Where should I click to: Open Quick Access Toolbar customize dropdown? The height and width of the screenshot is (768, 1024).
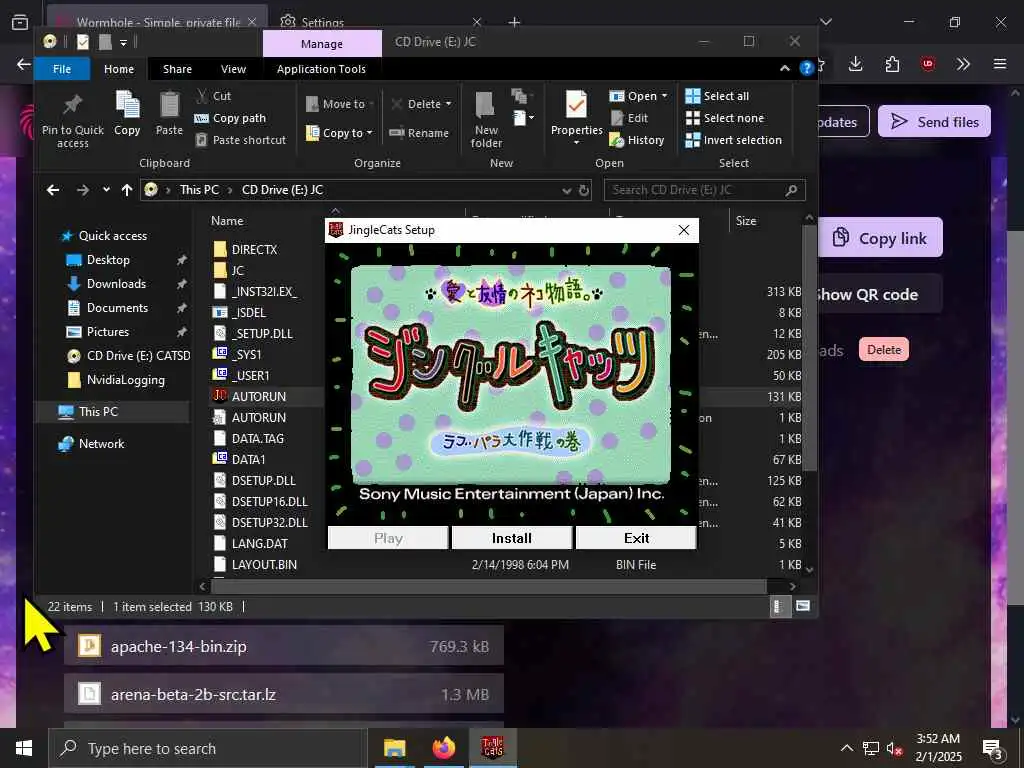[x=123, y=42]
